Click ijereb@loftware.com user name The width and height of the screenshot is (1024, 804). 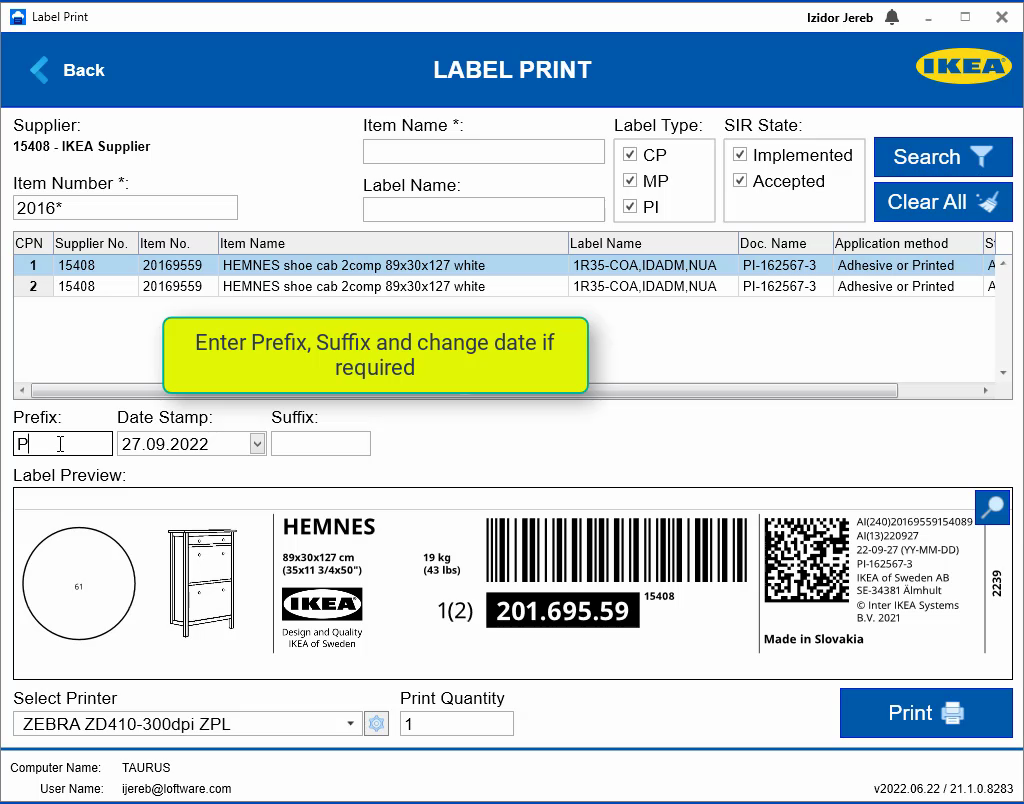pyautogui.click(x=176, y=789)
